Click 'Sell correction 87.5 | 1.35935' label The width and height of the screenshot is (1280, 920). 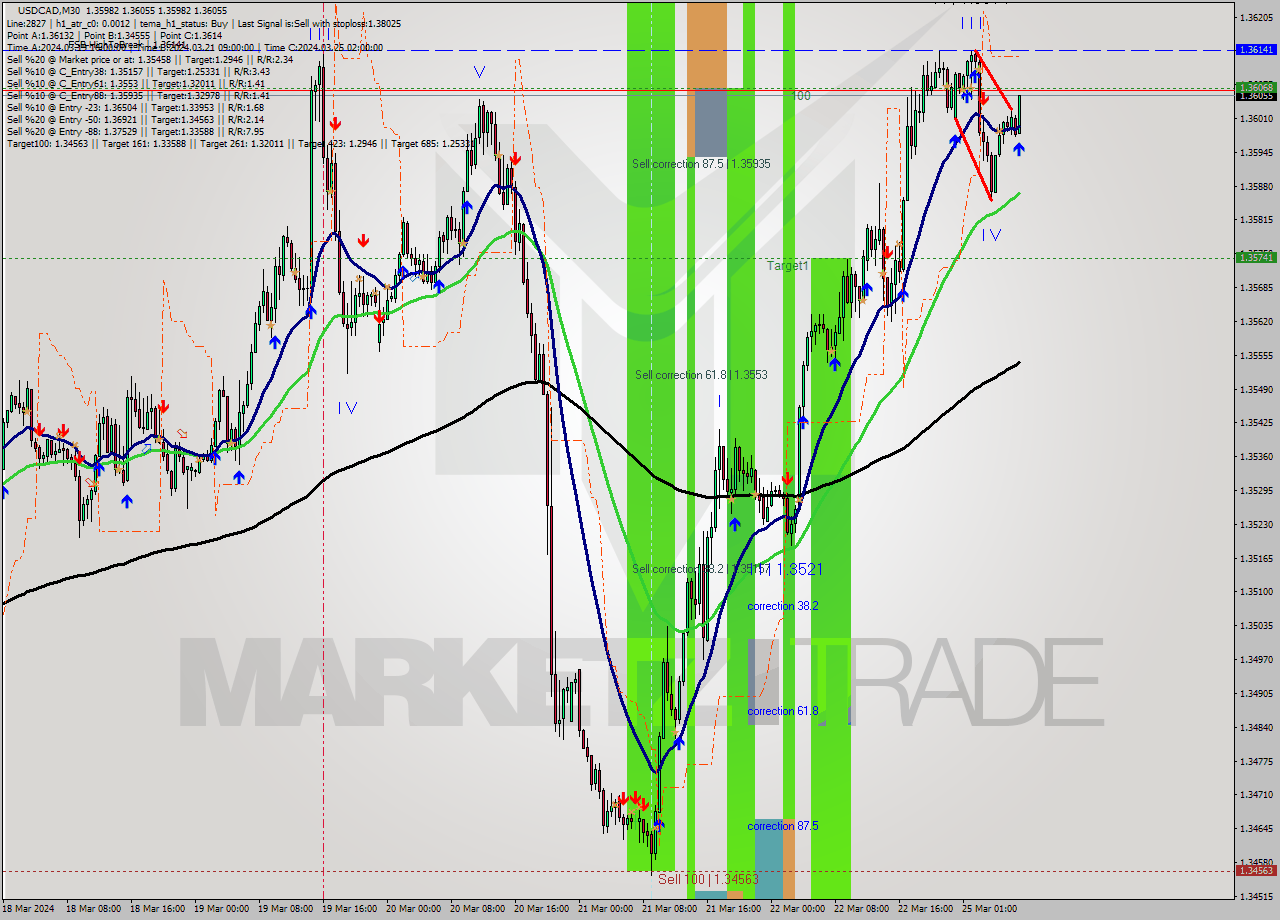[701, 163]
